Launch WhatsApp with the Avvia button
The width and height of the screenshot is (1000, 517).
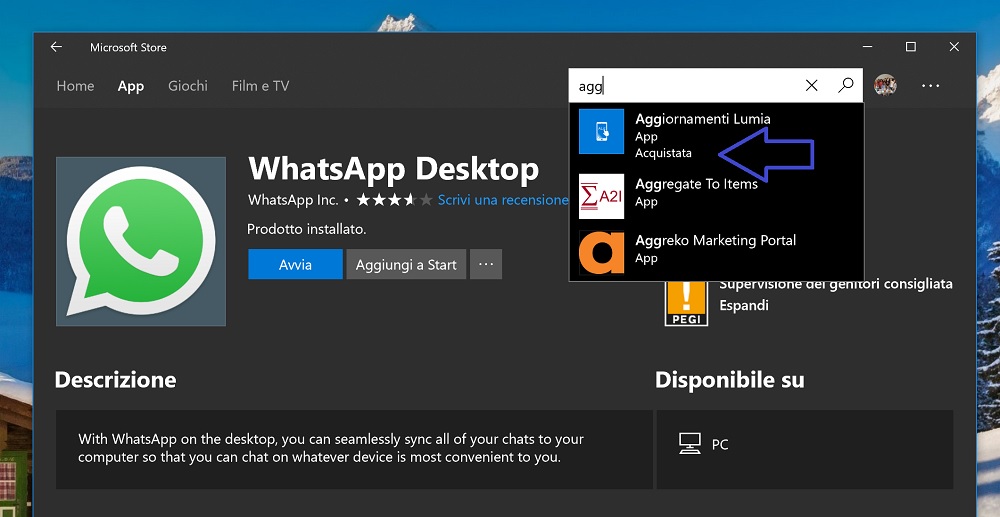click(x=295, y=265)
